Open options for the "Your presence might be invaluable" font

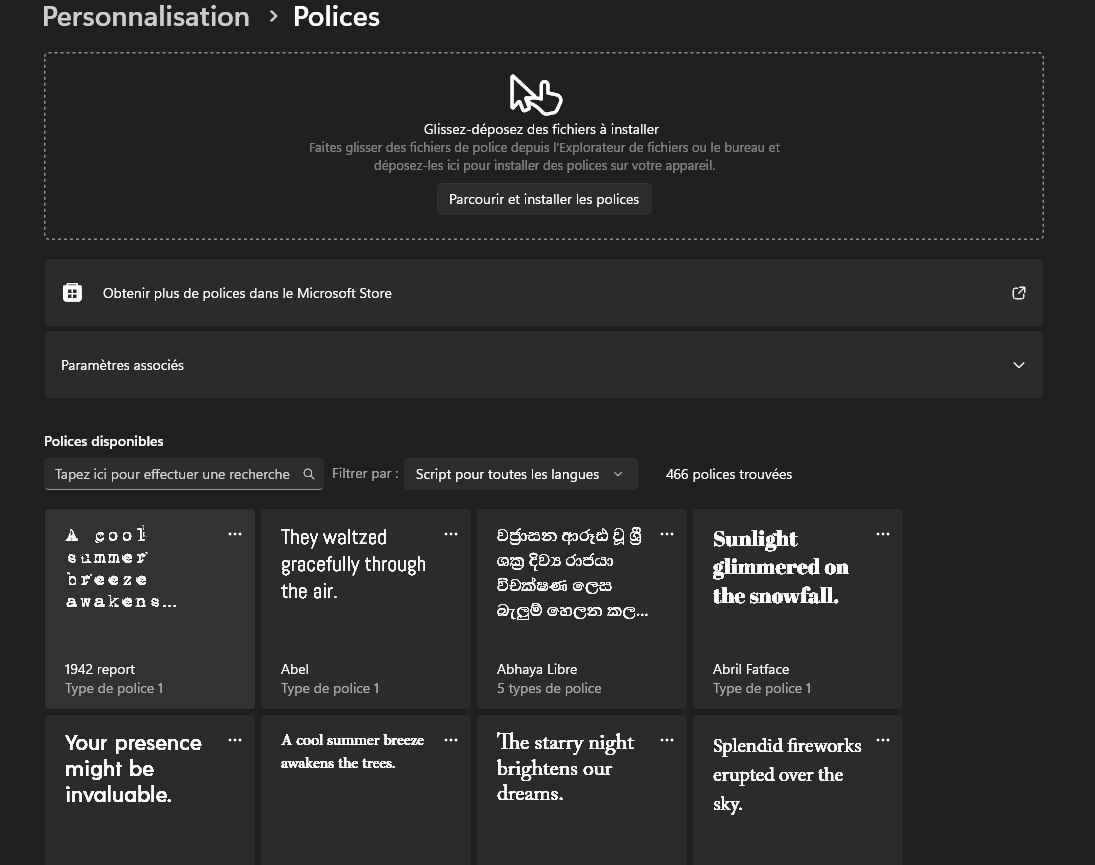(x=235, y=741)
